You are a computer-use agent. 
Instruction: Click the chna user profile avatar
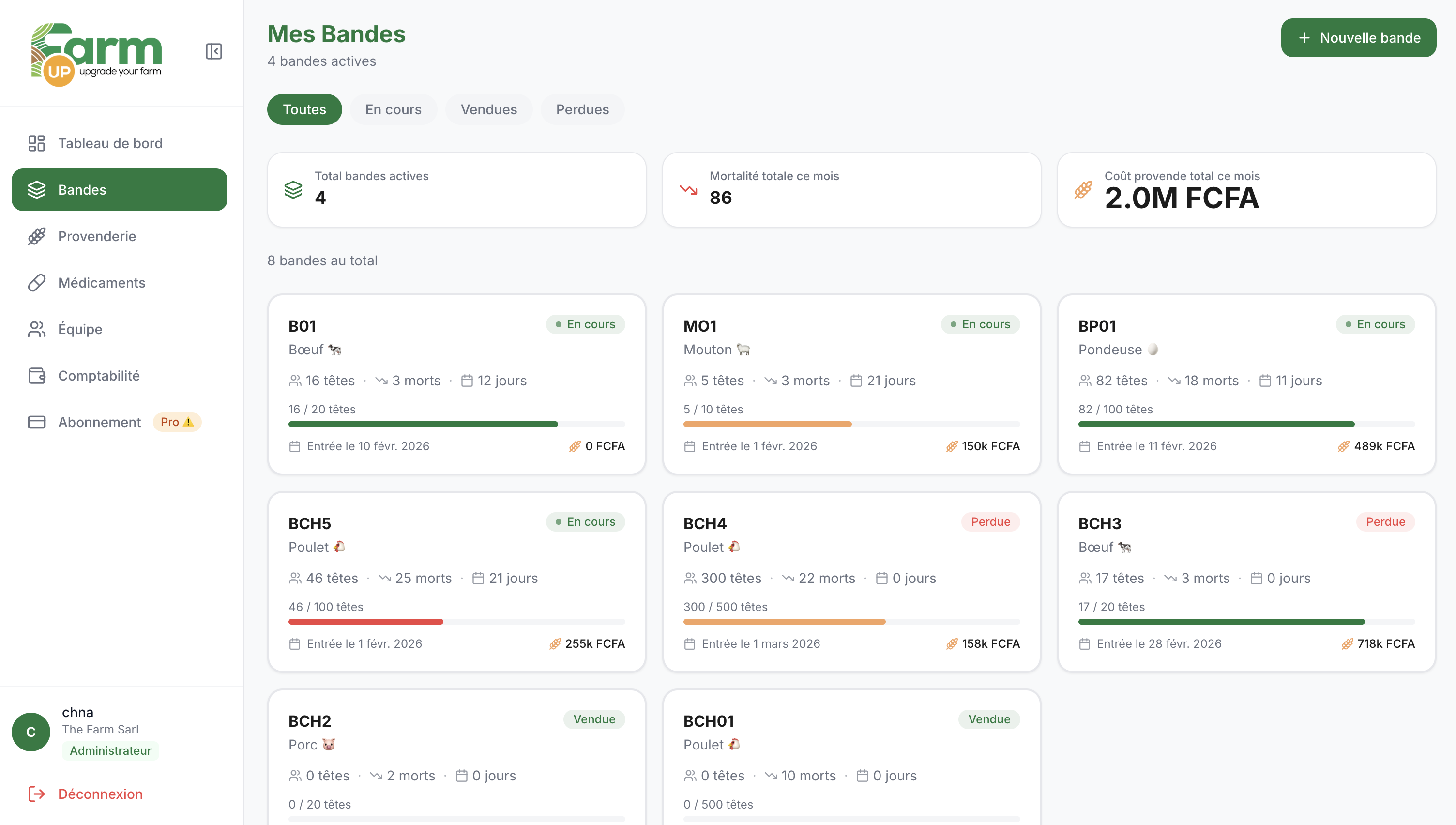(x=30, y=732)
